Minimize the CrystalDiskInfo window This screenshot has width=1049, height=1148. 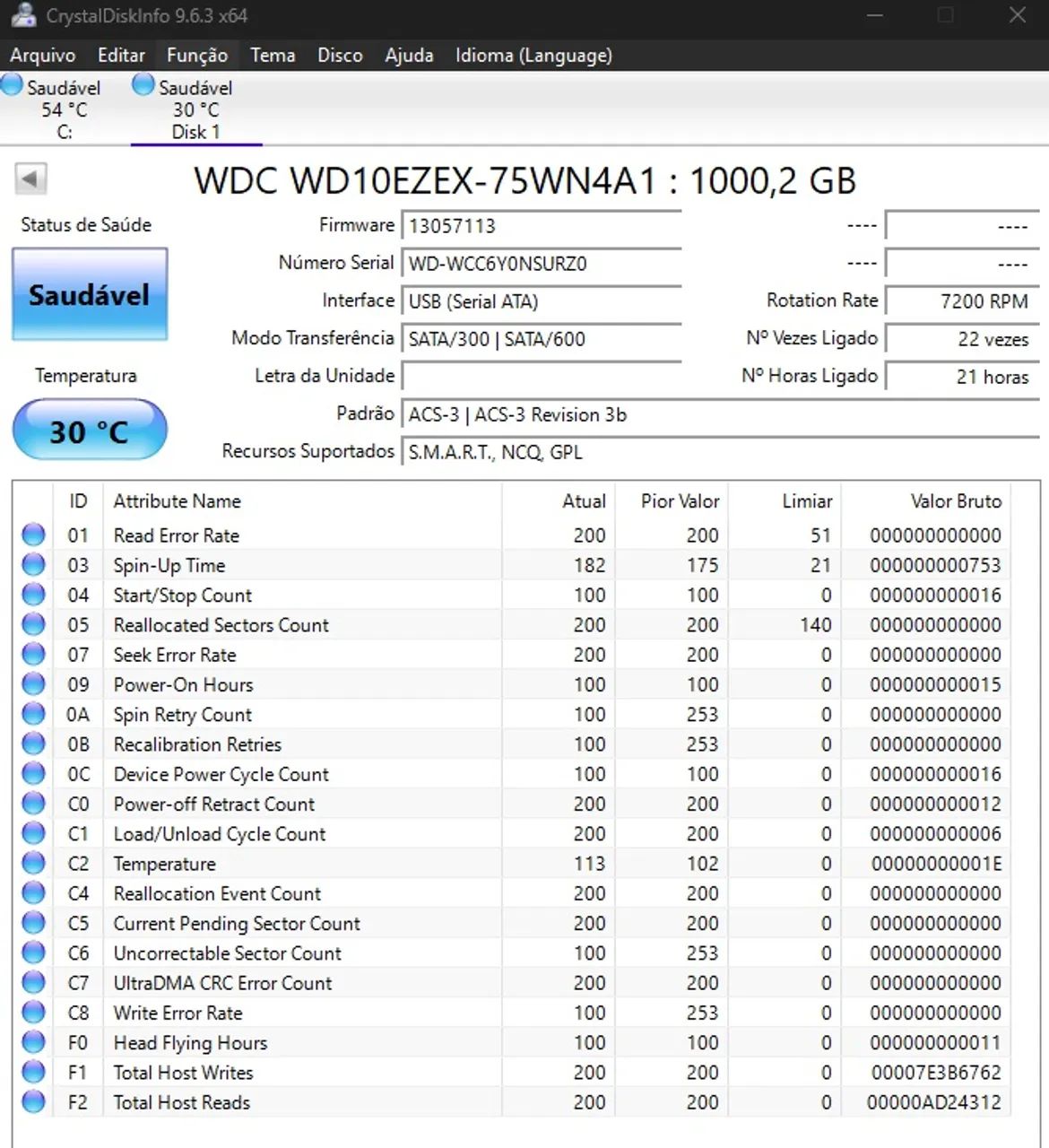tap(875, 15)
